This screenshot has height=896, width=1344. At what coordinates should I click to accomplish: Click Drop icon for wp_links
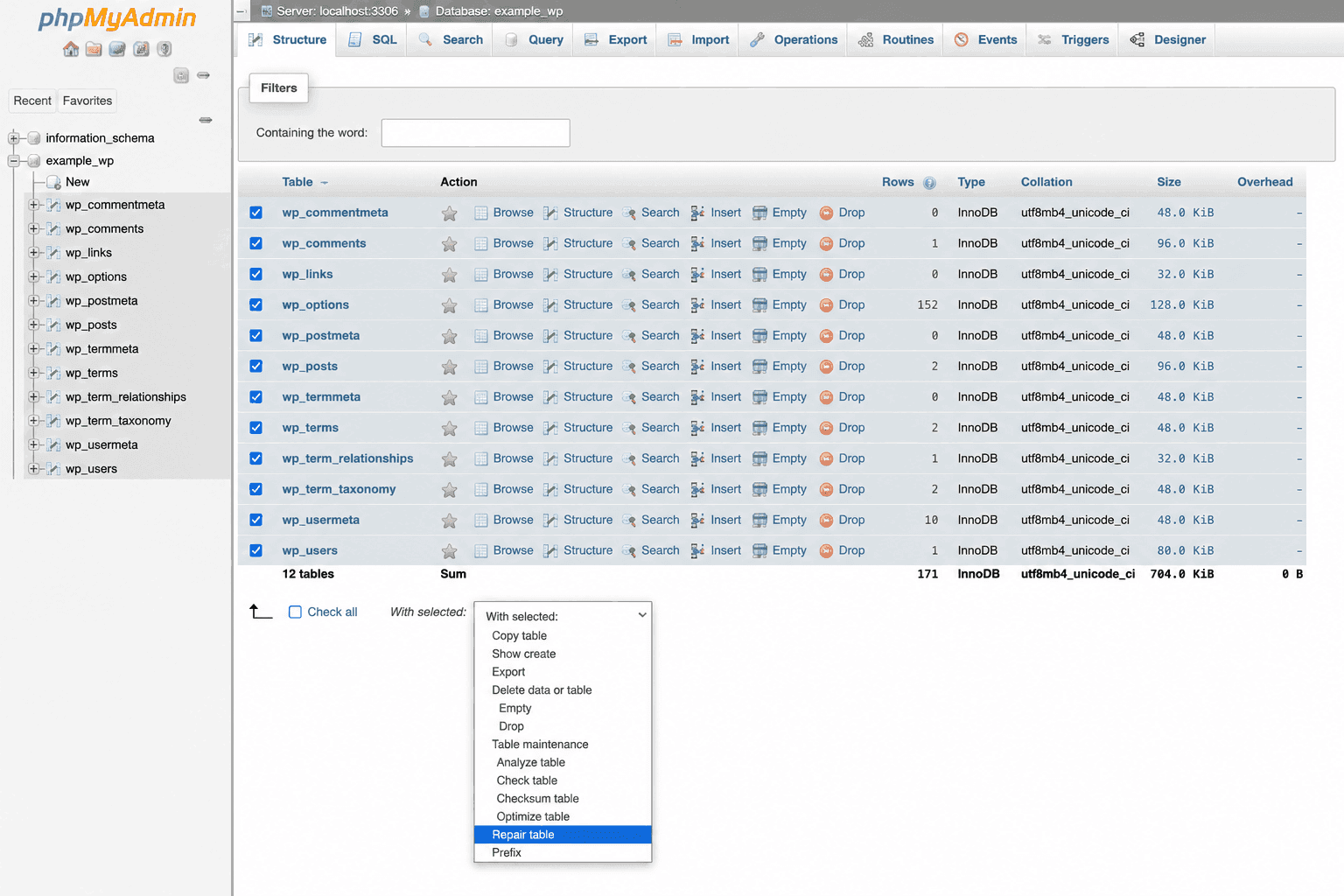tap(826, 275)
